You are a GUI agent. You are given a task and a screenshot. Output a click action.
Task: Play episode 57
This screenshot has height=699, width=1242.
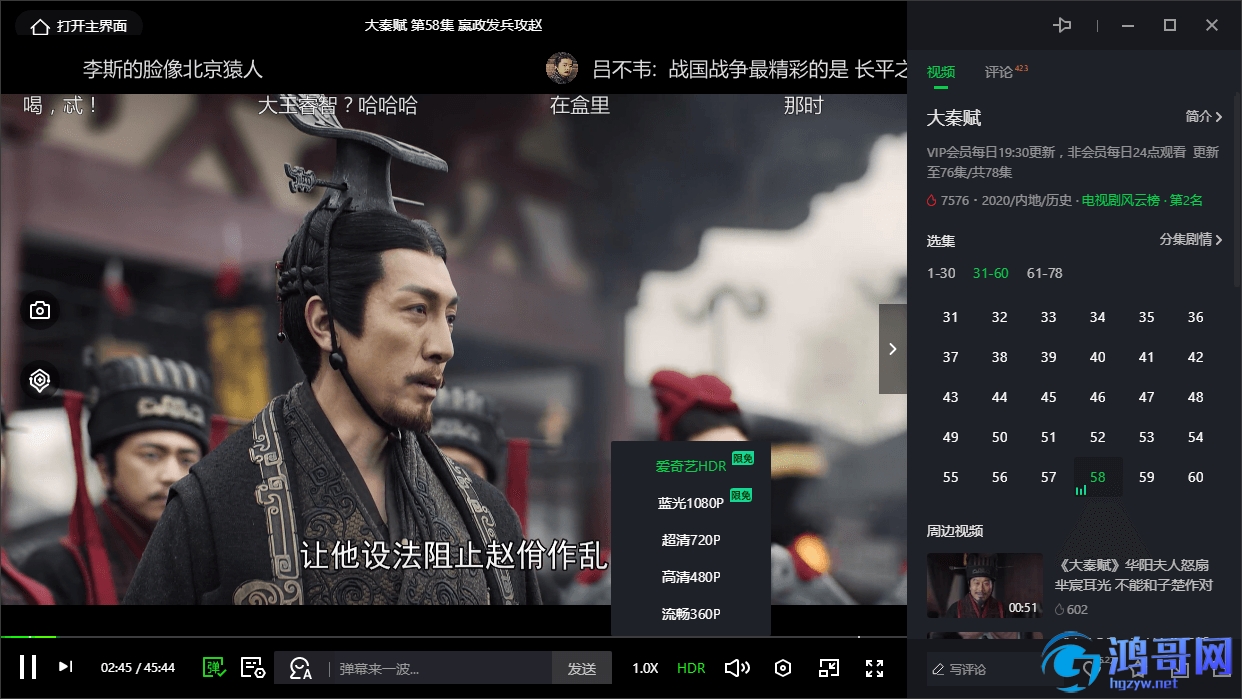1049,477
